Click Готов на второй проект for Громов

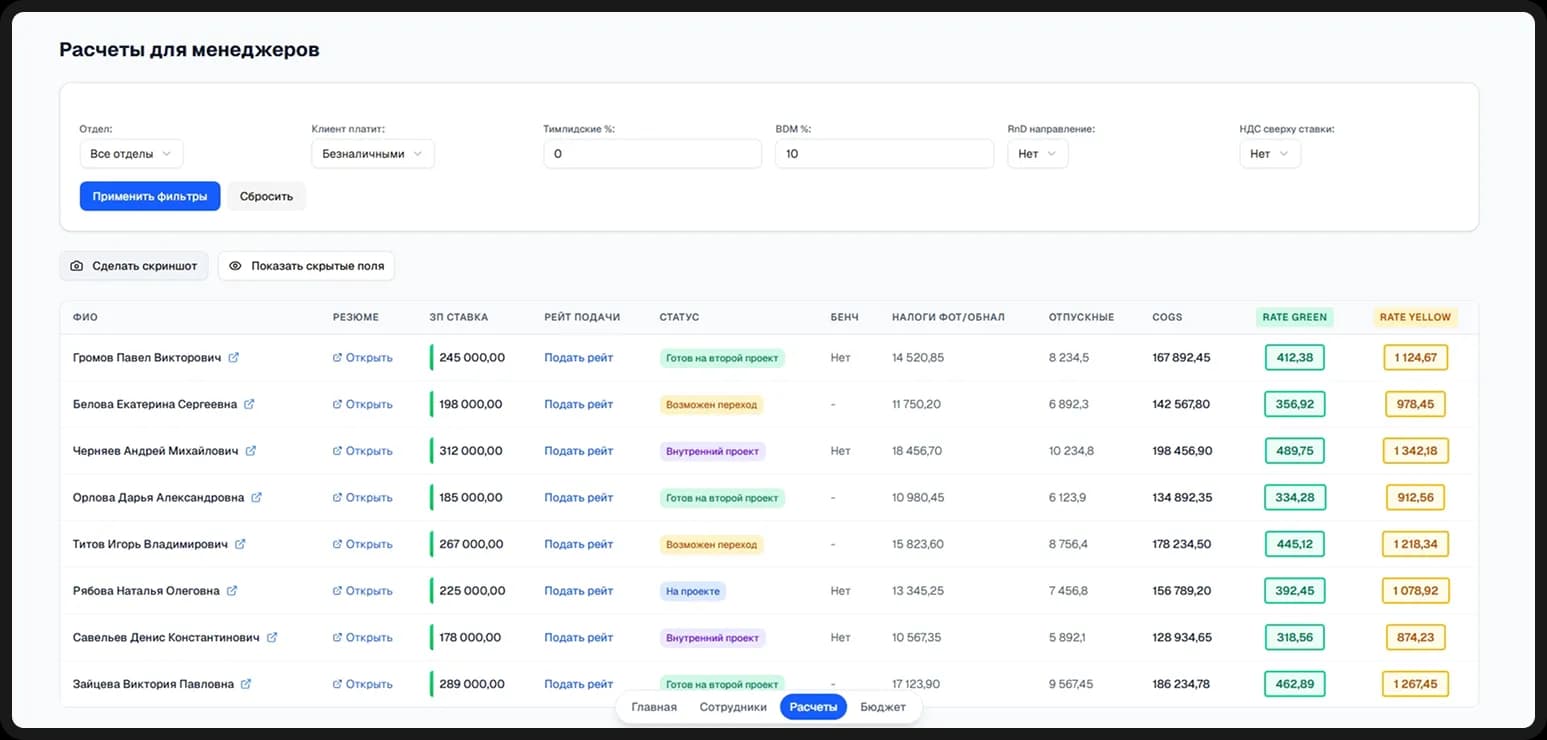point(722,357)
